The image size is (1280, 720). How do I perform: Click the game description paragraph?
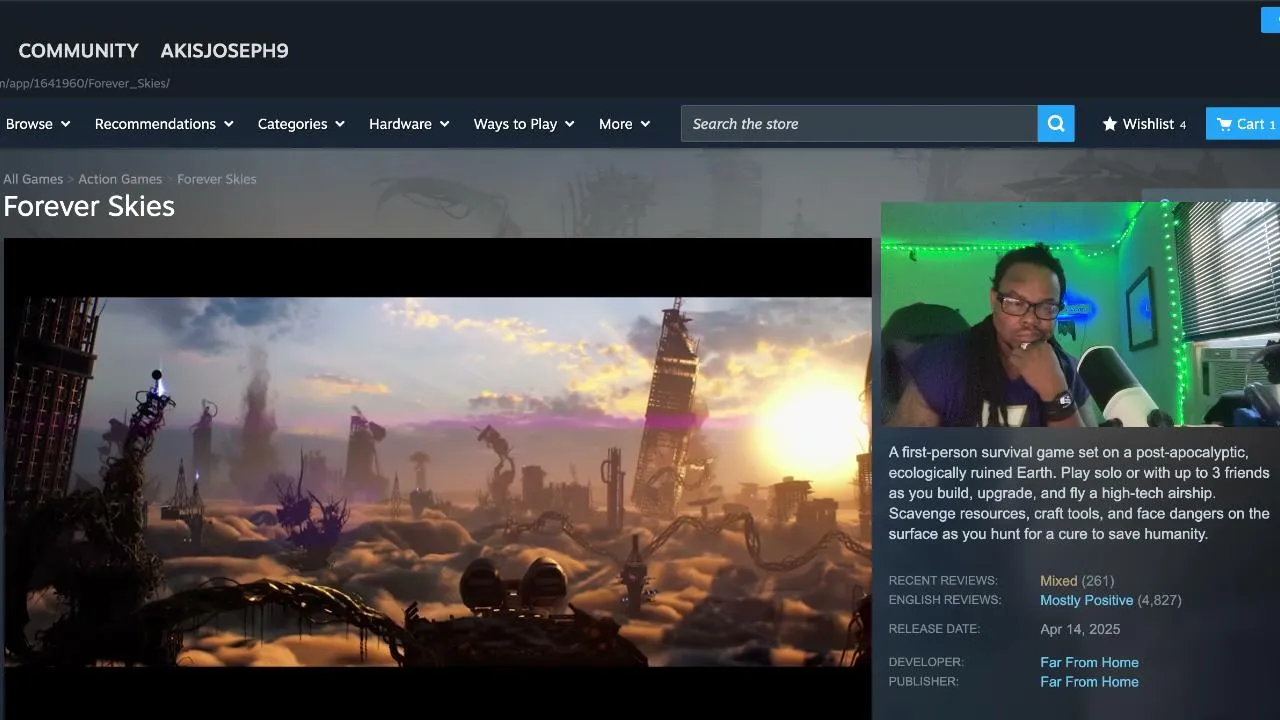coord(1079,493)
